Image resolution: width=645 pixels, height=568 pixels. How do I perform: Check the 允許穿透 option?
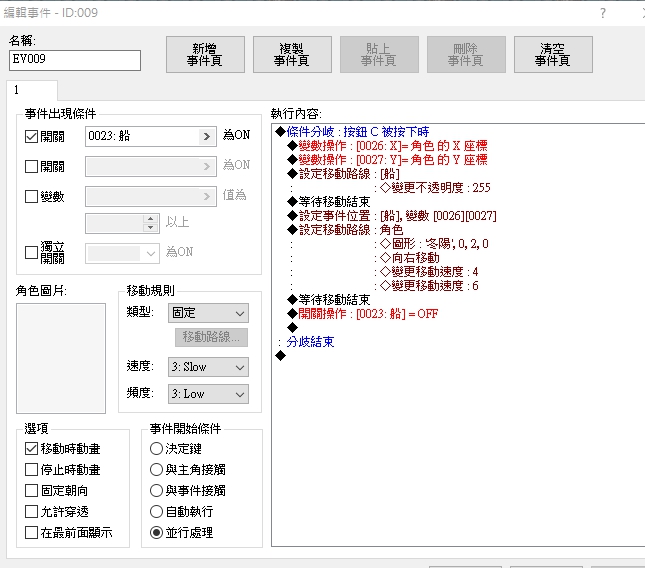coord(32,511)
